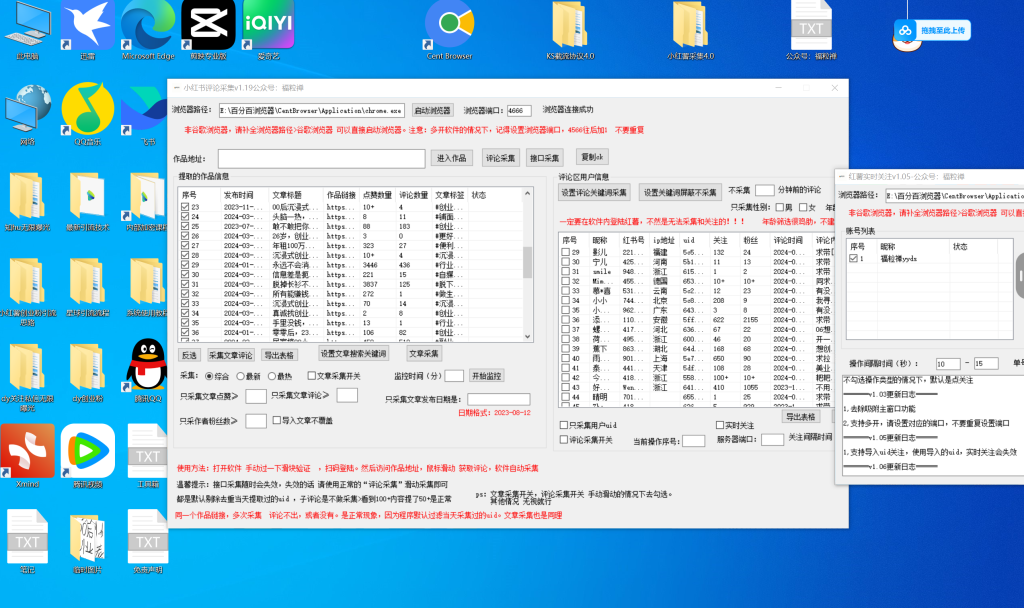The image size is (1024, 608).
Task: Enable the 文章采集开关 checkbox
Action: pyautogui.click(x=311, y=376)
